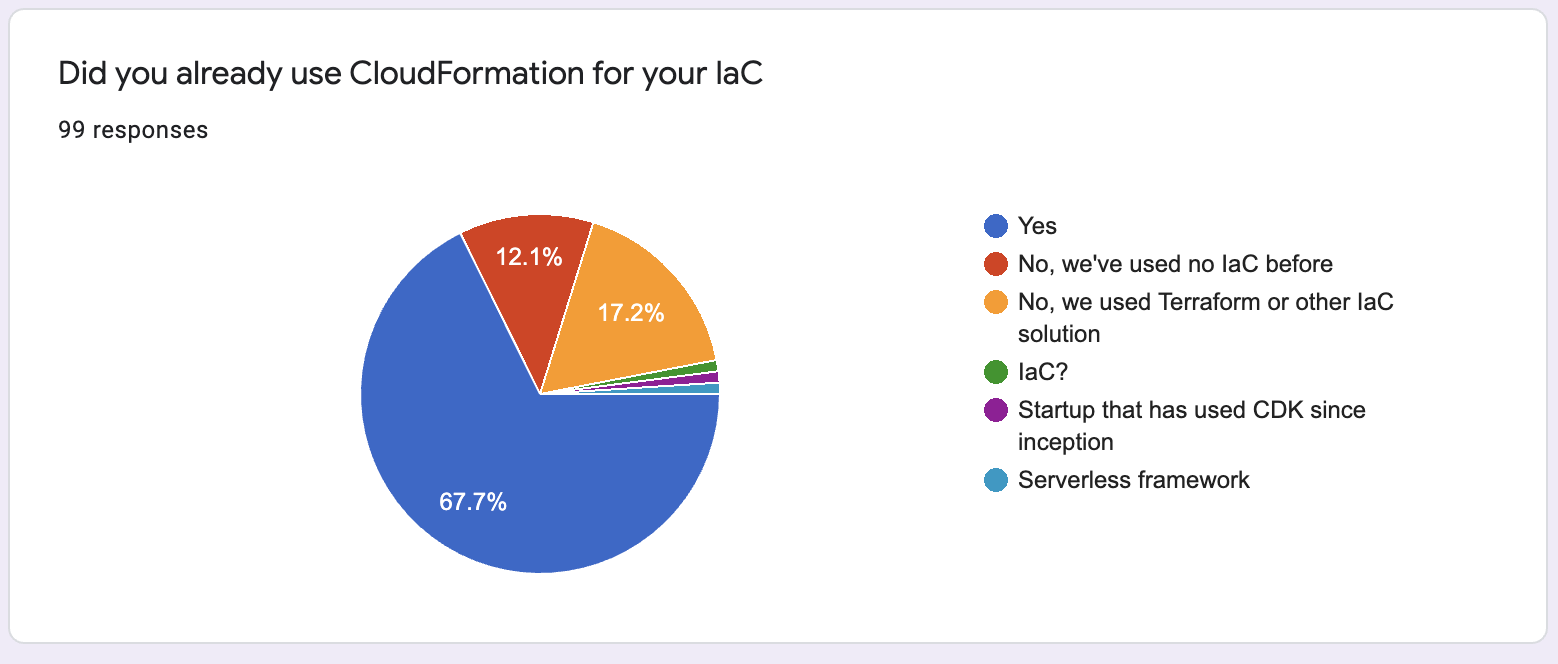
Task: Click the green IaC? legend dot
Action: pyautogui.click(x=996, y=372)
